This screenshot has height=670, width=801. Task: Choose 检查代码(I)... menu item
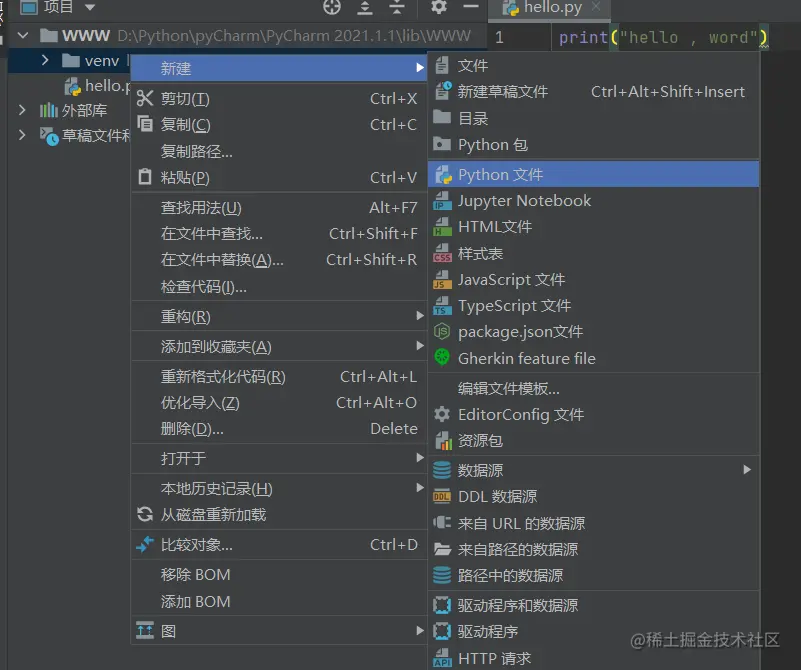point(278,287)
